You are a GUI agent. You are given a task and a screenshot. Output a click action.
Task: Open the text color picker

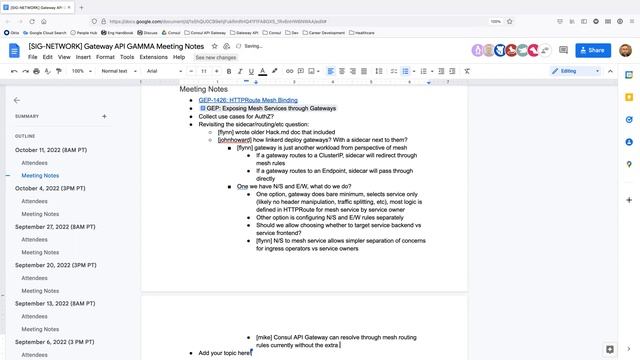click(x=263, y=71)
